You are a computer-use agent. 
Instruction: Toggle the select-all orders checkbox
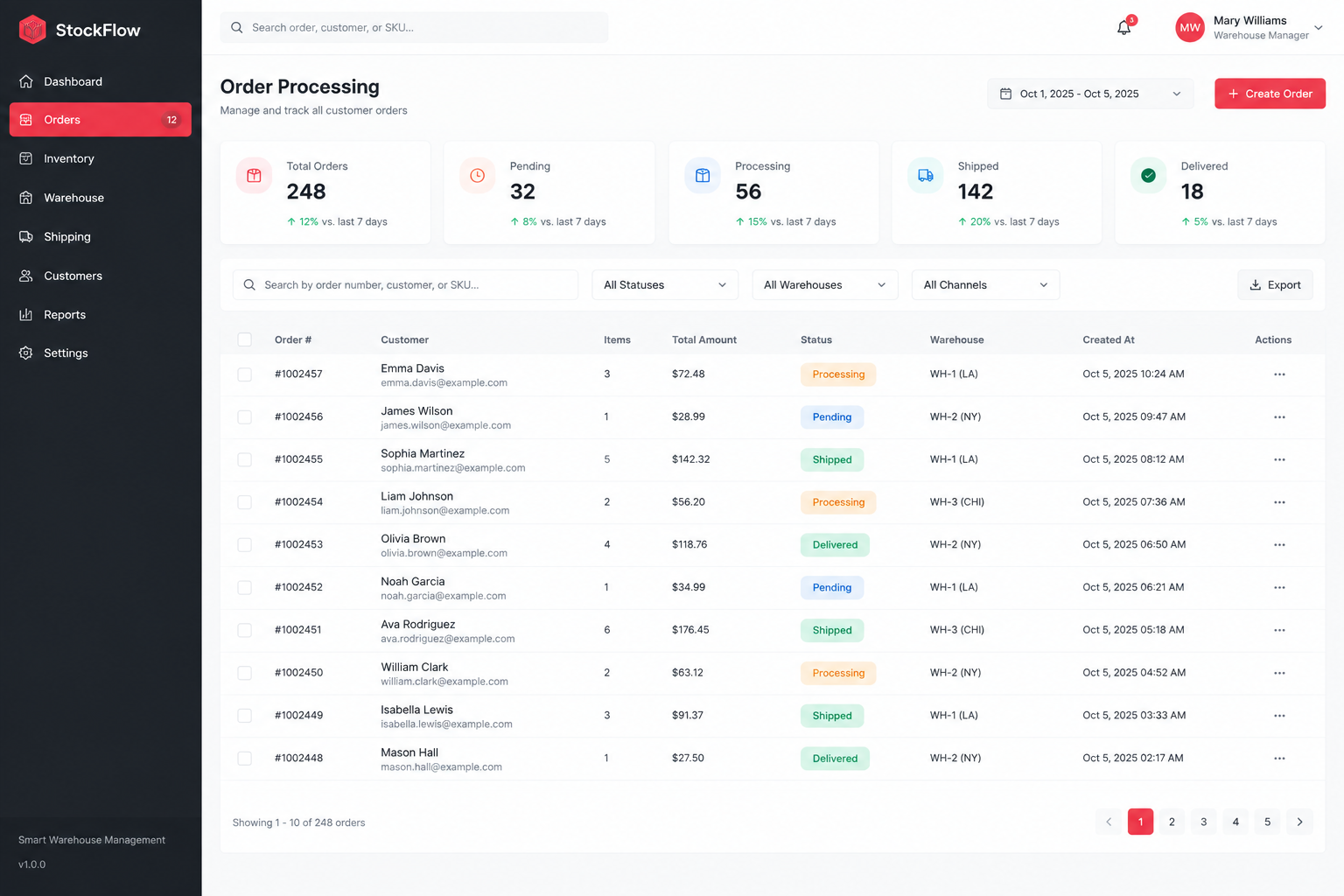(x=245, y=339)
